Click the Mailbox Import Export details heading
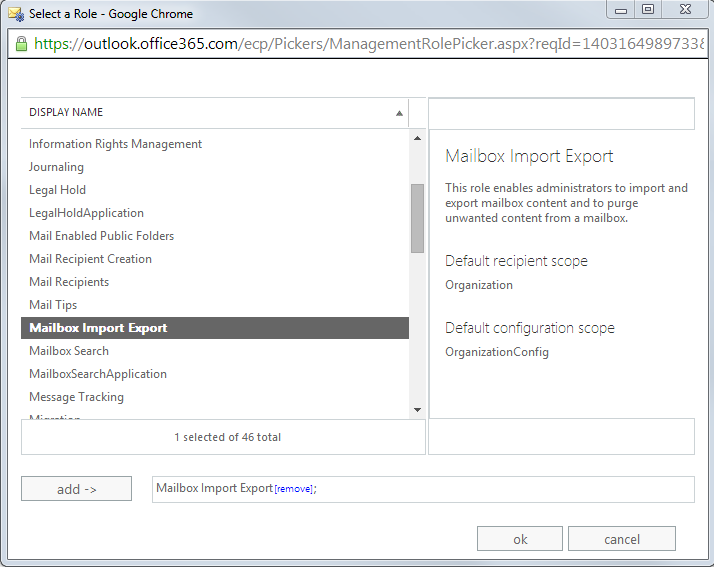714x567 pixels. pyautogui.click(x=529, y=156)
